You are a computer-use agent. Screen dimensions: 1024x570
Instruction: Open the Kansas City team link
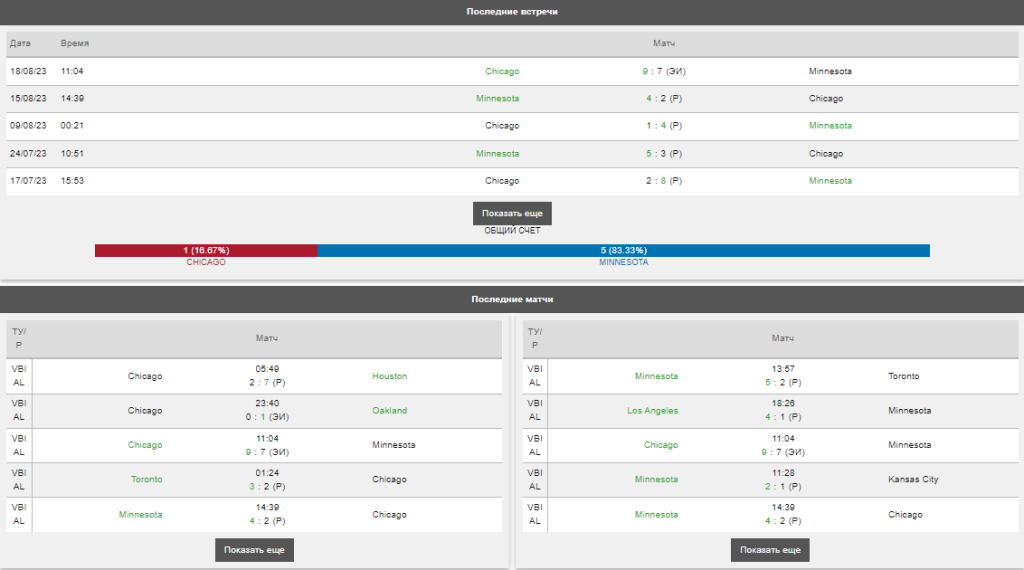913,480
